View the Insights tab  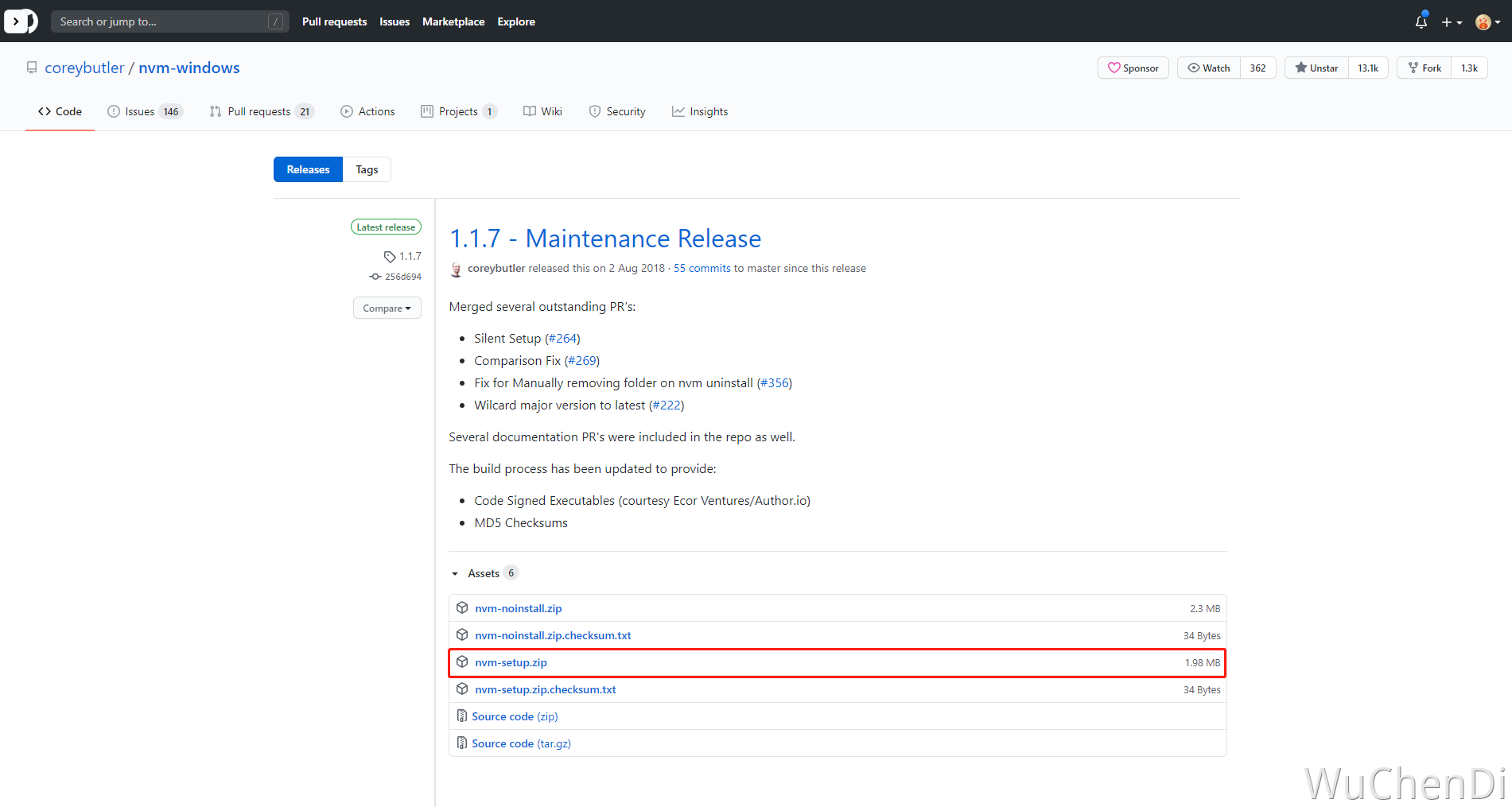[700, 112]
